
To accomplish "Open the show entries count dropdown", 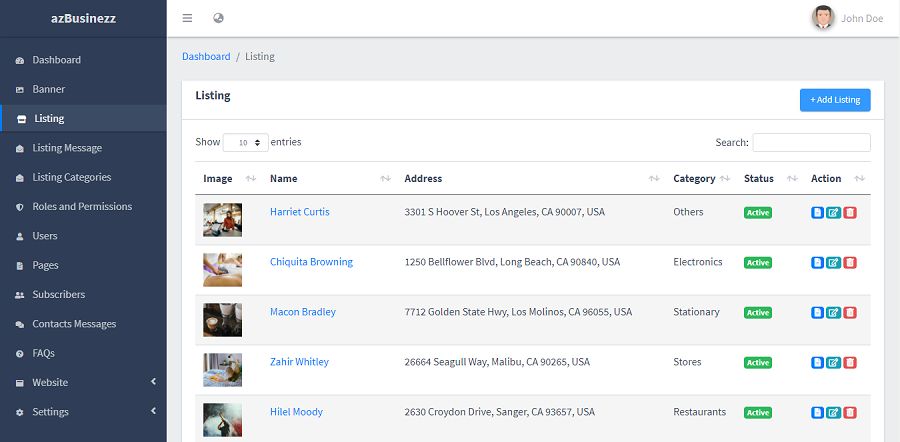I will [246, 143].
